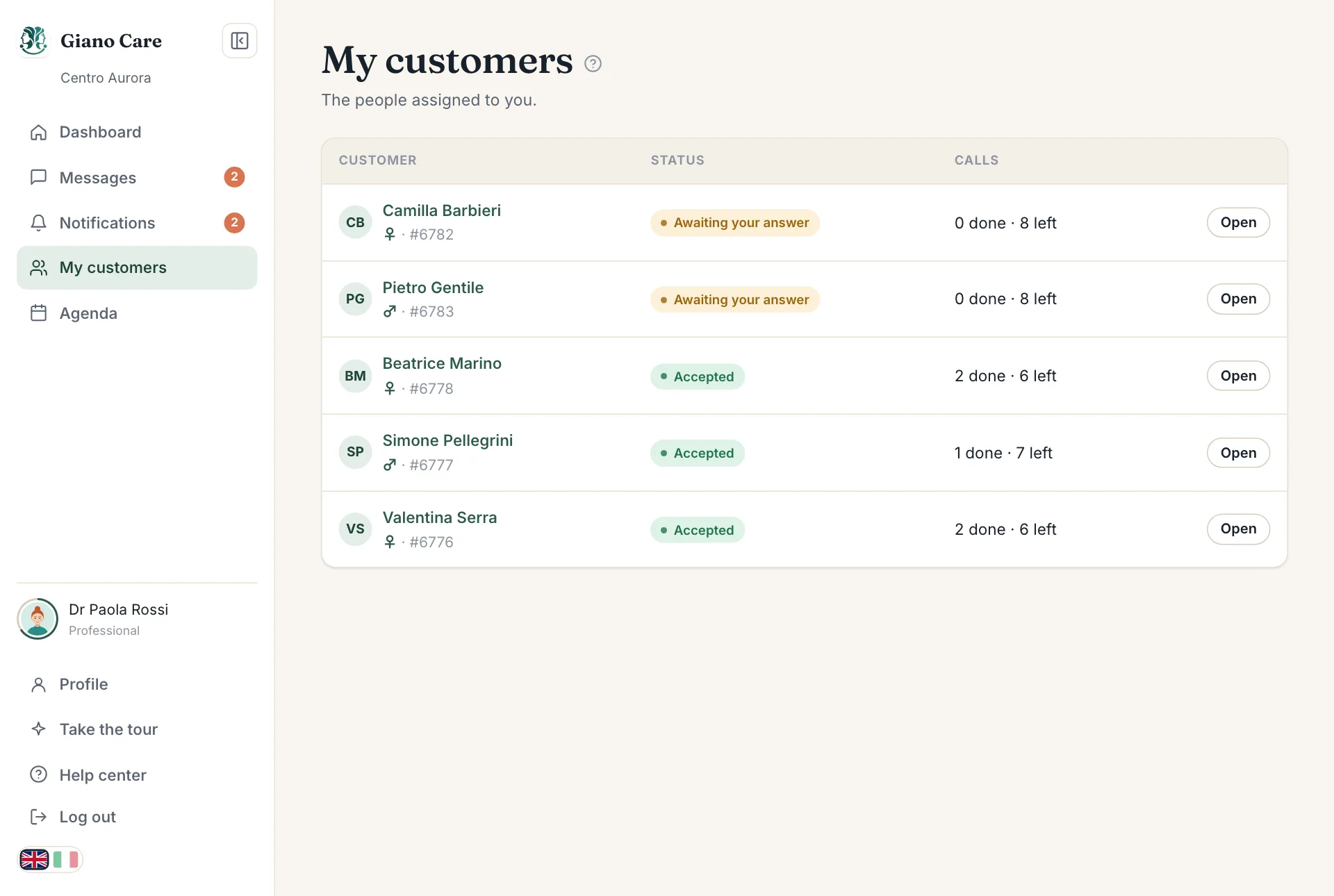Switch language to Italian flag
This screenshot has height=896, width=1334.
pyautogui.click(x=66, y=860)
